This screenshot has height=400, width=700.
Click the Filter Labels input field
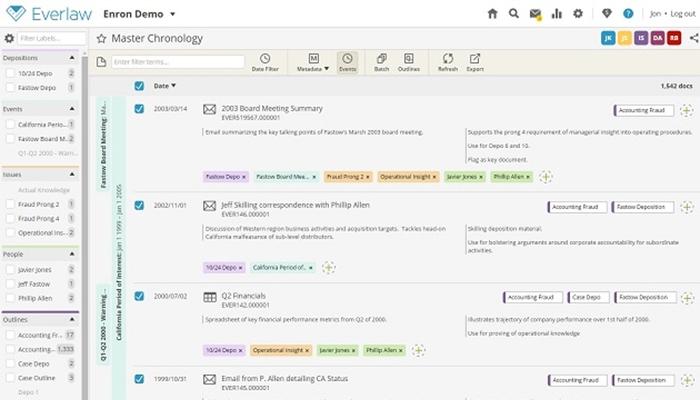pos(51,38)
